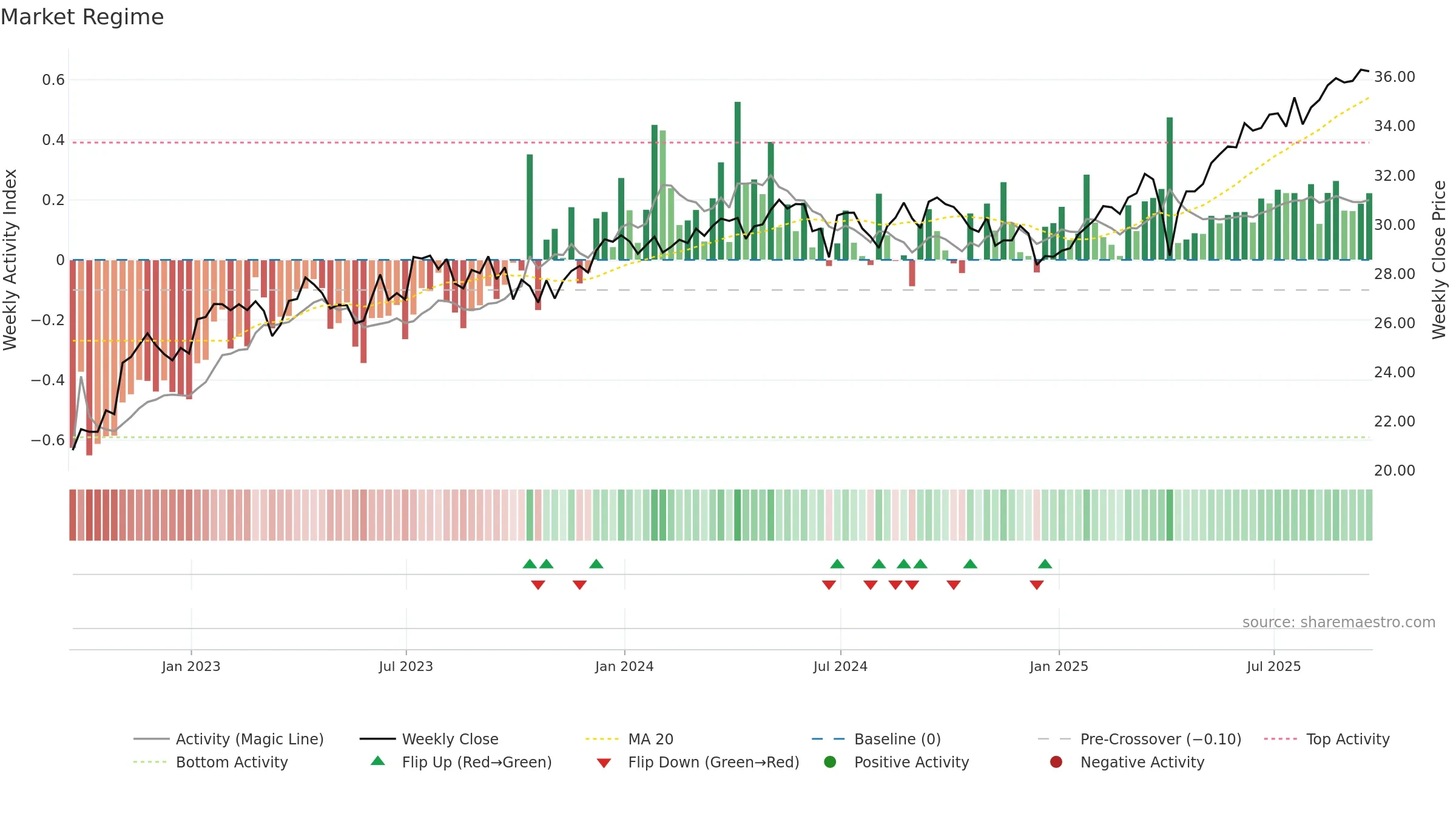Screen dimensions: 1456x819
Task: Click the Positive Activity green circle legend icon
Action: point(830,762)
